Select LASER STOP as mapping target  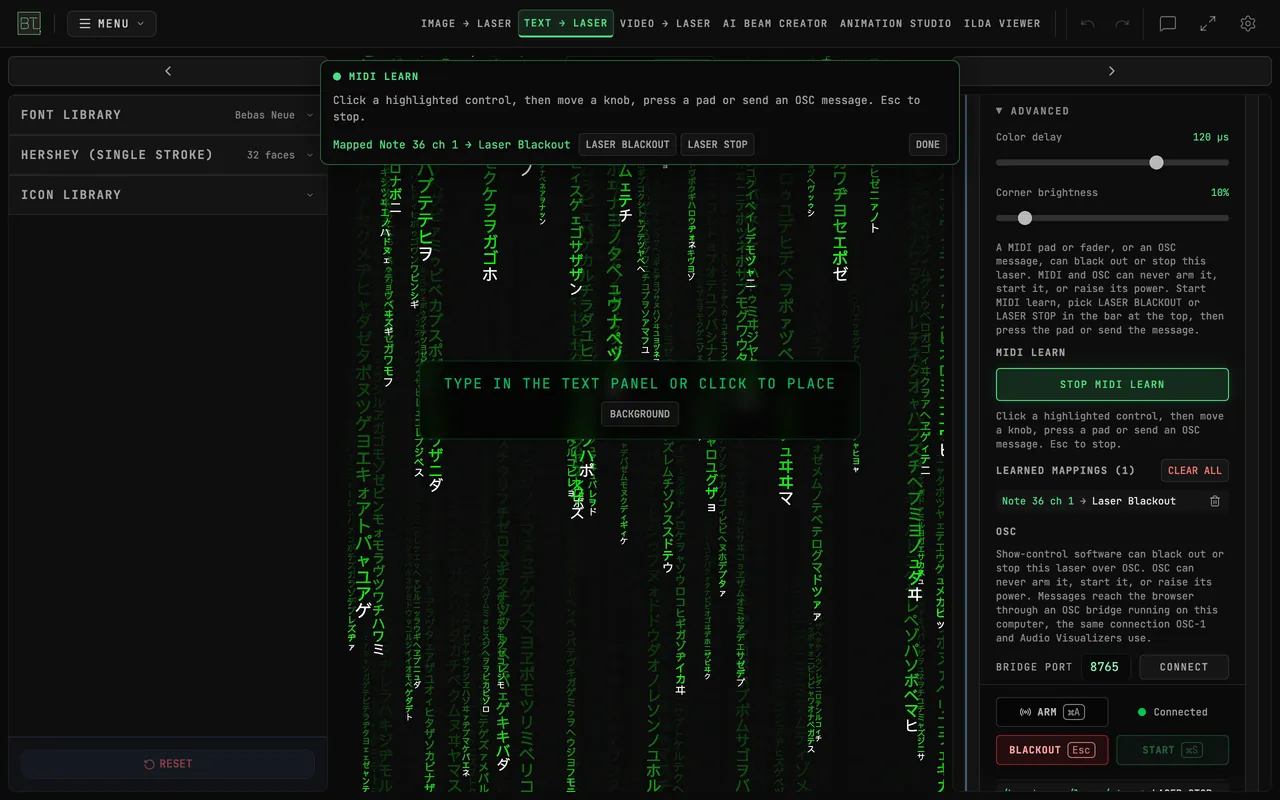pos(717,144)
